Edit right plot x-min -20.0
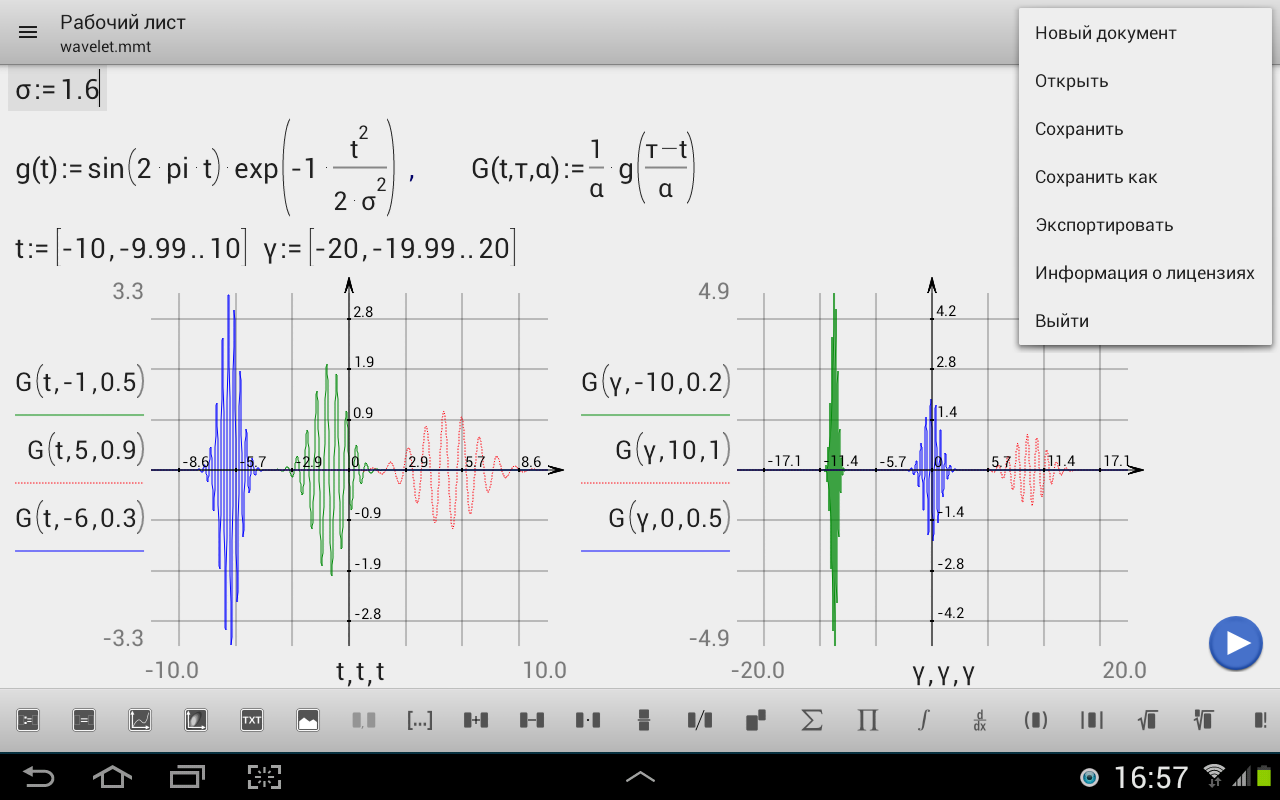The height and width of the screenshot is (800, 1280). [x=758, y=670]
